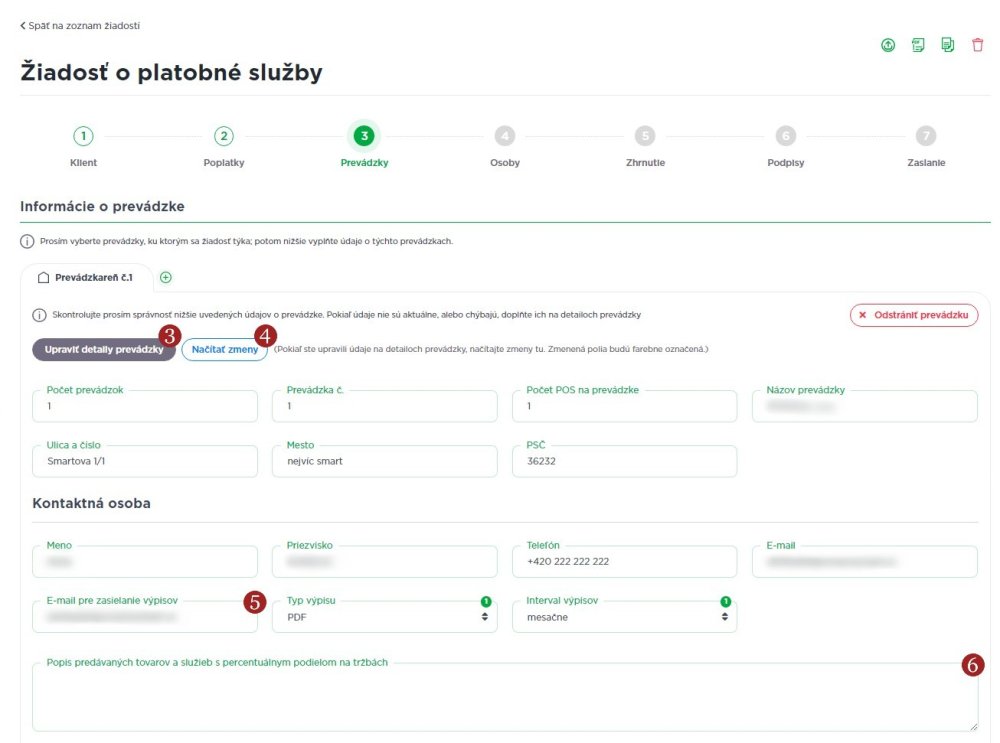Click the green upload icon
1000x743 pixels.
[x=888, y=45]
